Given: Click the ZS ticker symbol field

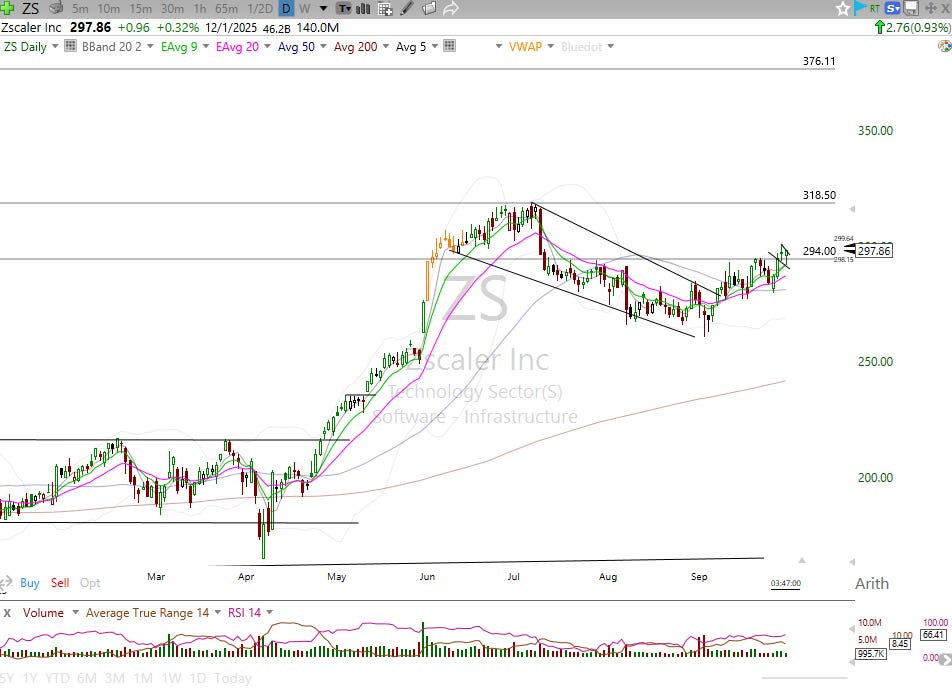Looking at the screenshot, I should pos(30,8).
